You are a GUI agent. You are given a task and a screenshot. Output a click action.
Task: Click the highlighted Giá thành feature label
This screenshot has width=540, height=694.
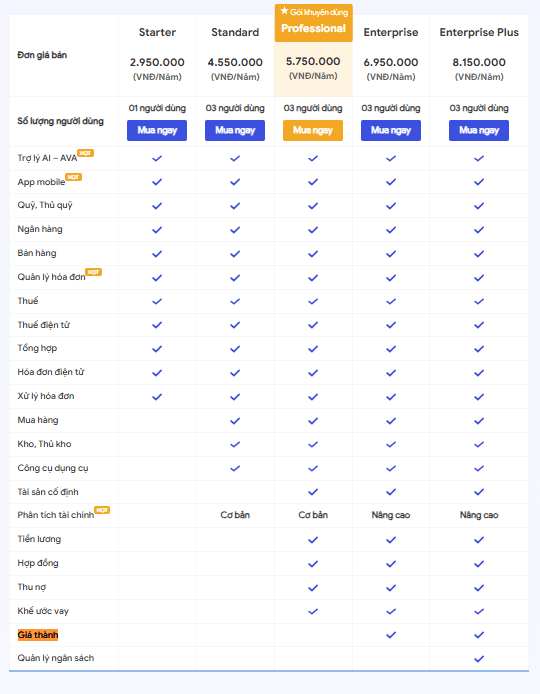(38, 635)
